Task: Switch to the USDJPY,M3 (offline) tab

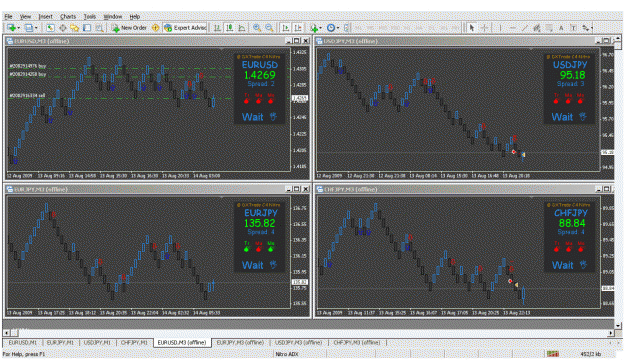Action: pyautogui.click(x=299, y=342)
